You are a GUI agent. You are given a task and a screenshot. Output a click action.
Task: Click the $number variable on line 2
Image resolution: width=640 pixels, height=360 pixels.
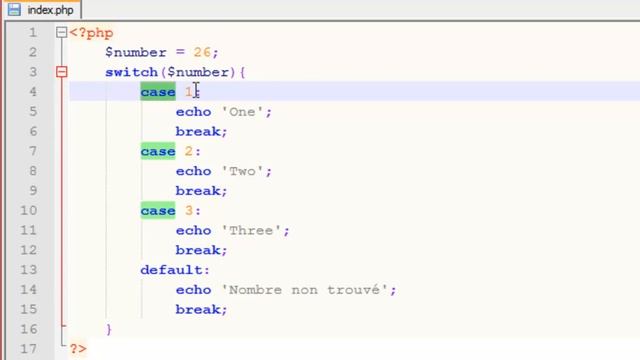[136, 53]
